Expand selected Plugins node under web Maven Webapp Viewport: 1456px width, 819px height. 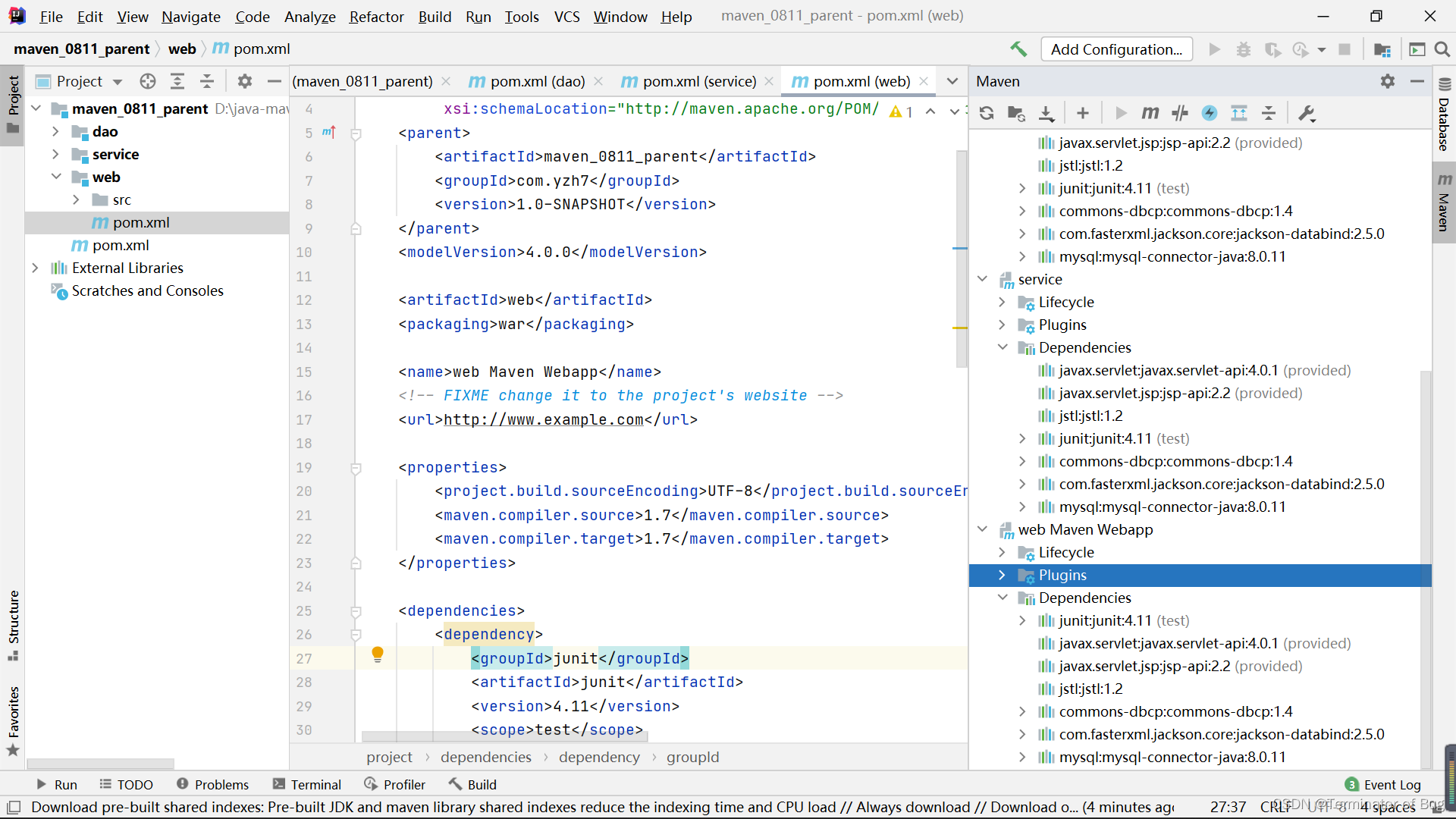click(x=1002, y=575)
